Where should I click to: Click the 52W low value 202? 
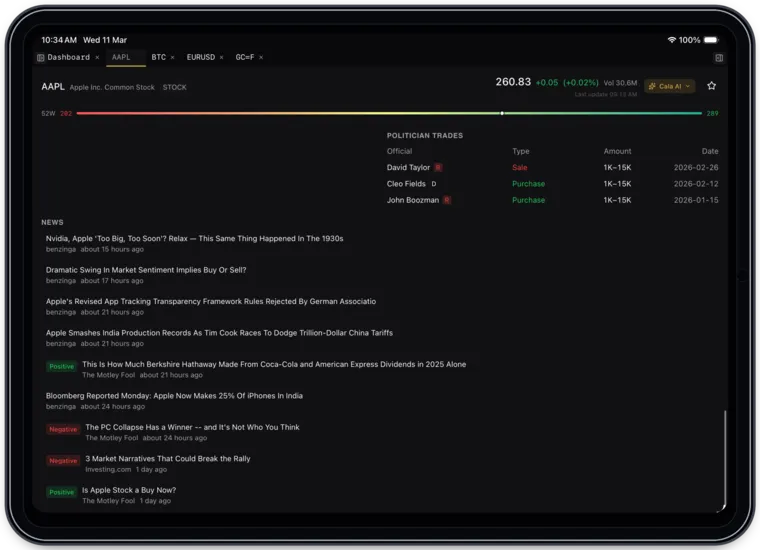[66, 113]
